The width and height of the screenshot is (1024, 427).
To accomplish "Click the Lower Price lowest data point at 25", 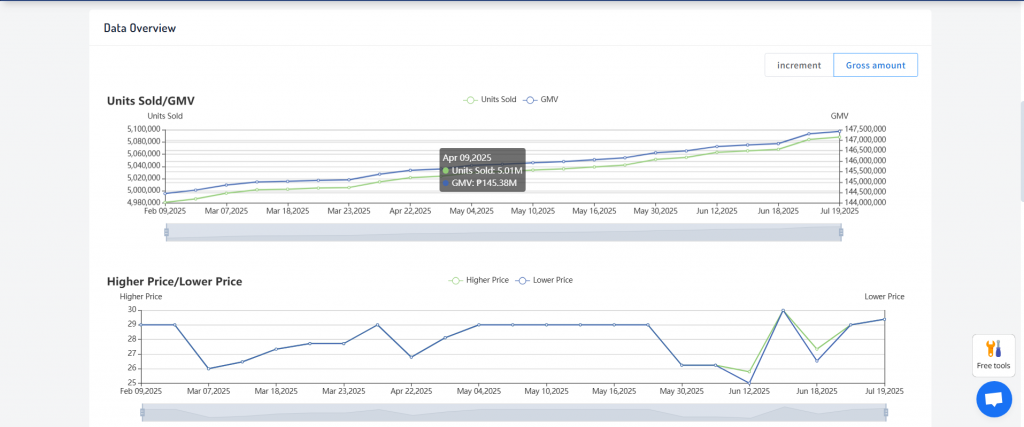I will [749, 383].
